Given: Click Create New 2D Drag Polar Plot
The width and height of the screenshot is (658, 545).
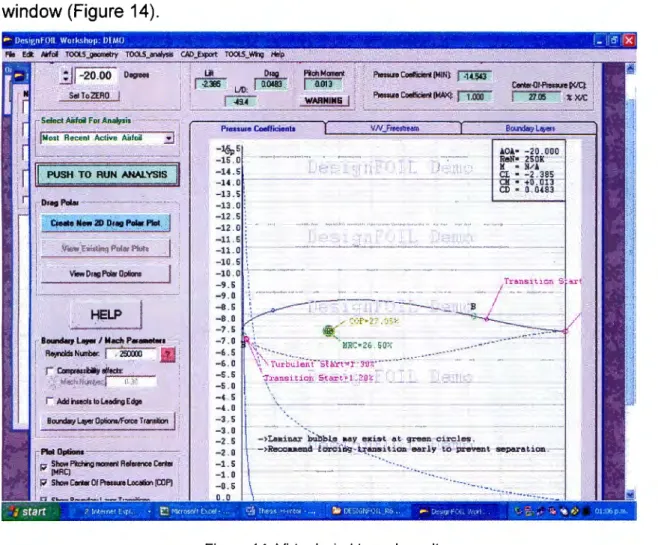Looking at the screenshot, I should (105, 223).
